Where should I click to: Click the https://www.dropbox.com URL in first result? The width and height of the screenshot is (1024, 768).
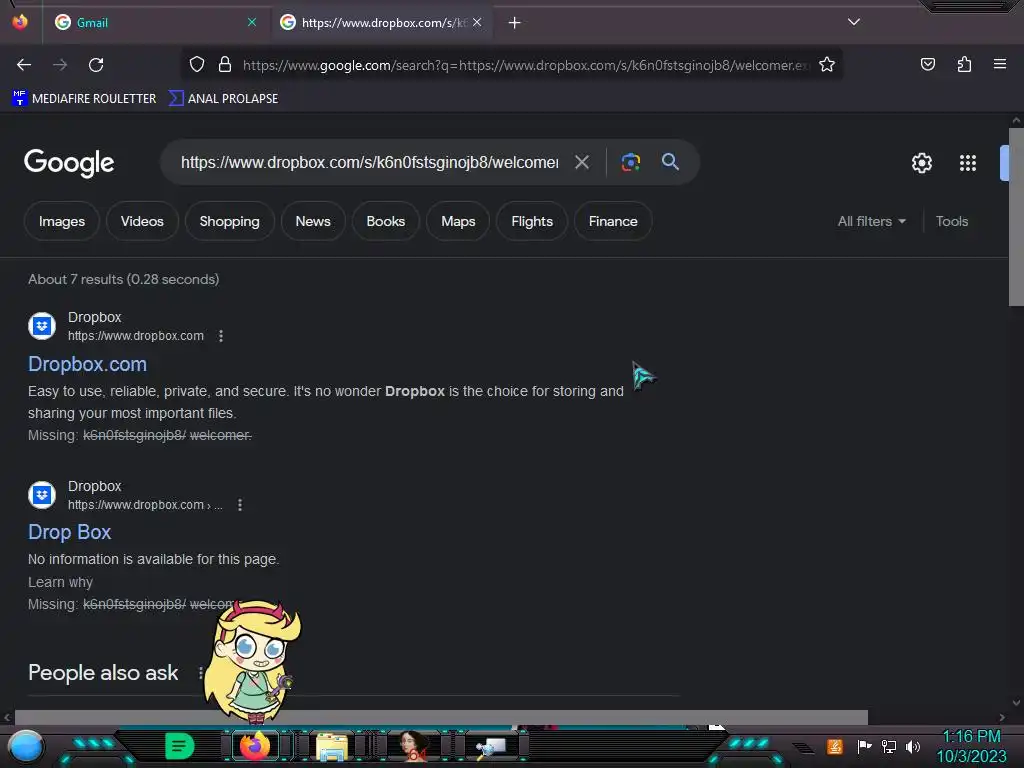pos(136,336)
